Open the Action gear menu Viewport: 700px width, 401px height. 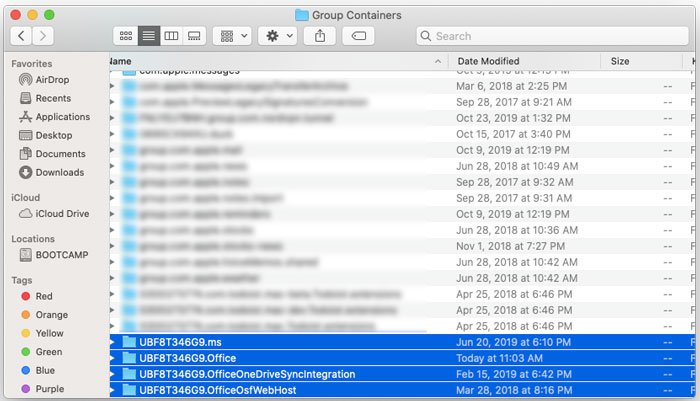click(278, 36)
